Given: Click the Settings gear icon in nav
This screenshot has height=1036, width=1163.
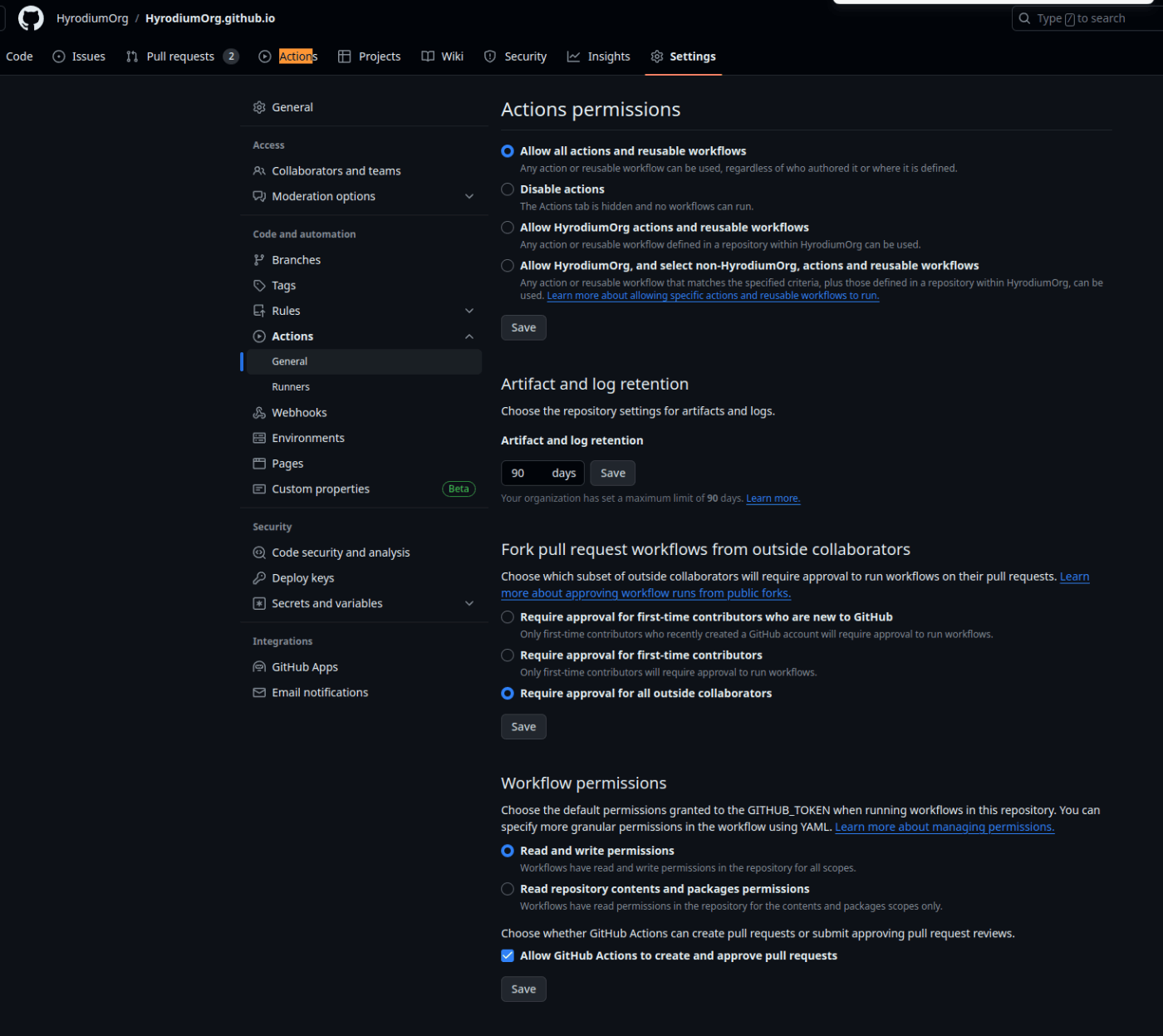Looking at the screenshot, I should pyautogui.click(x=657, y=56).
